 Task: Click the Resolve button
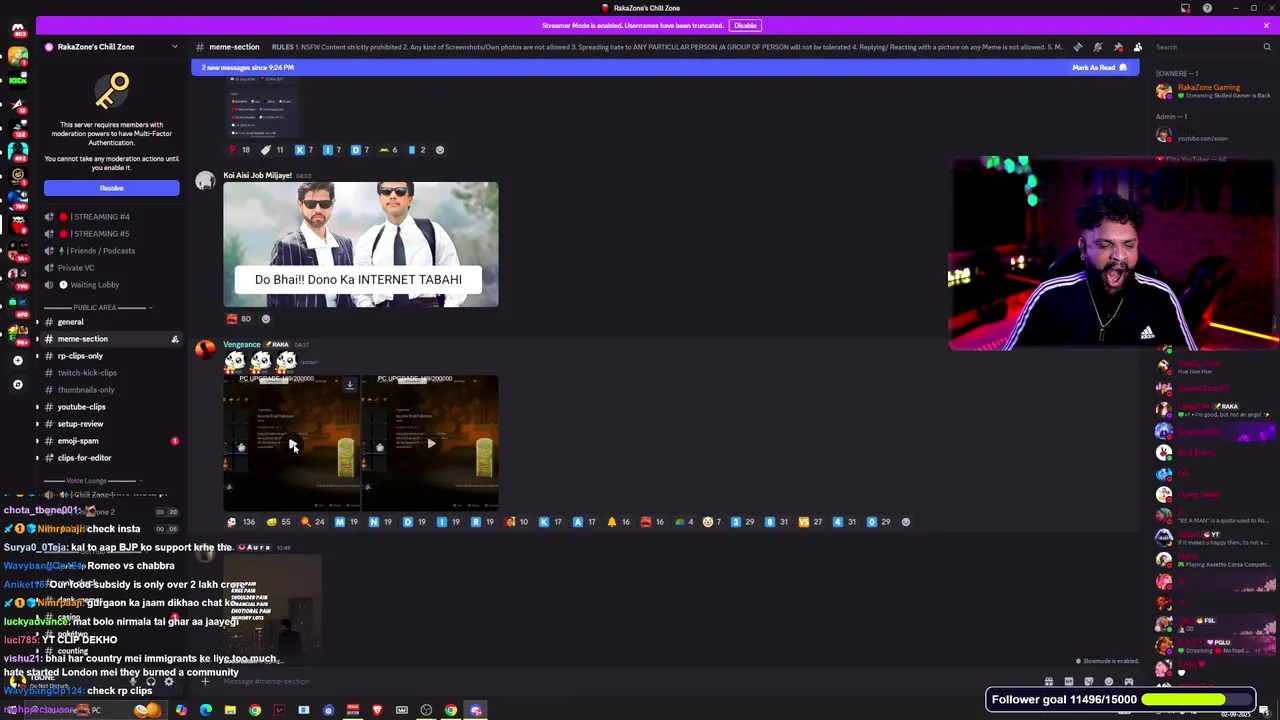coord(111,188)
